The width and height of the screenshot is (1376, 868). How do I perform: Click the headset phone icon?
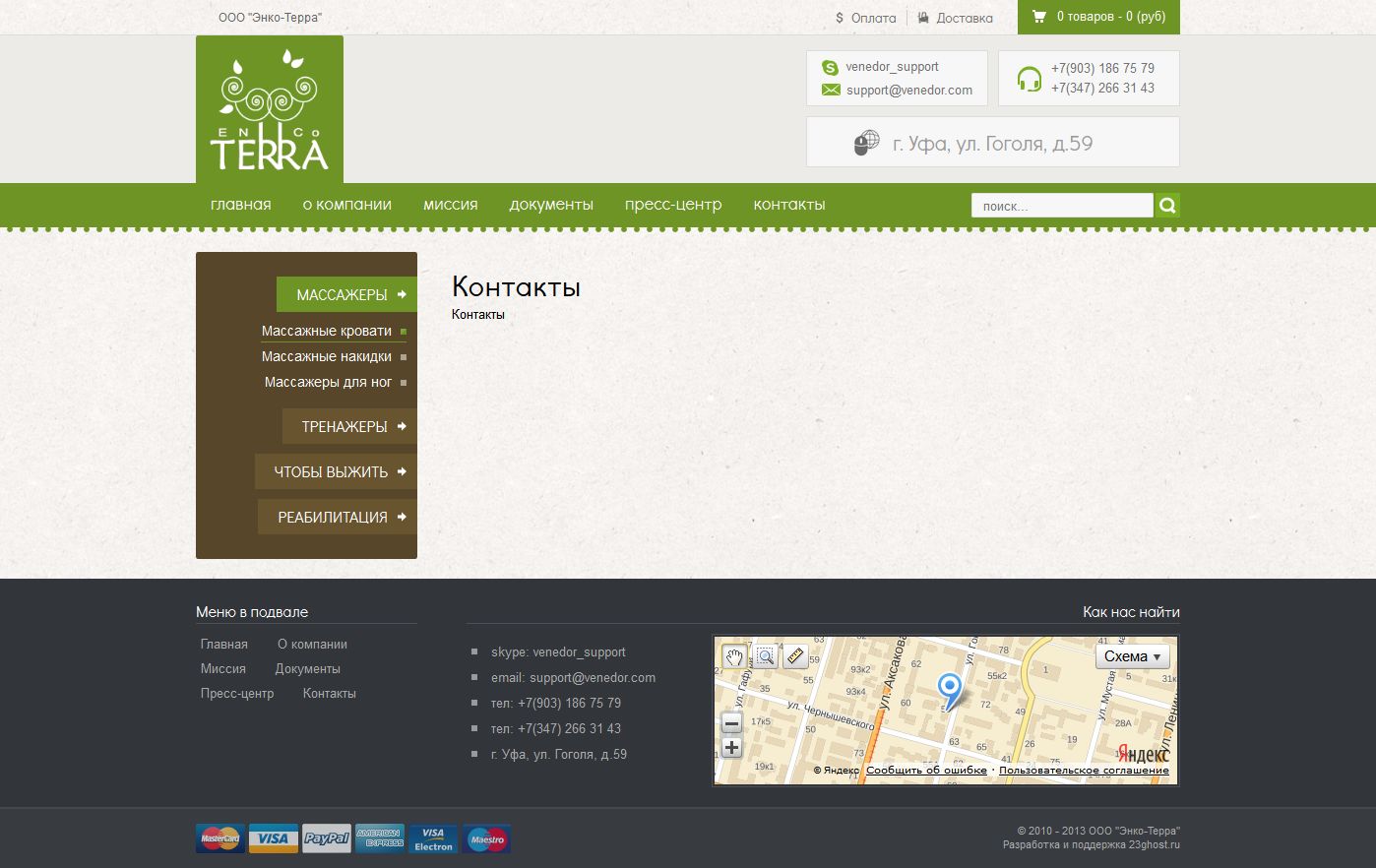(x=1030, y=79)
